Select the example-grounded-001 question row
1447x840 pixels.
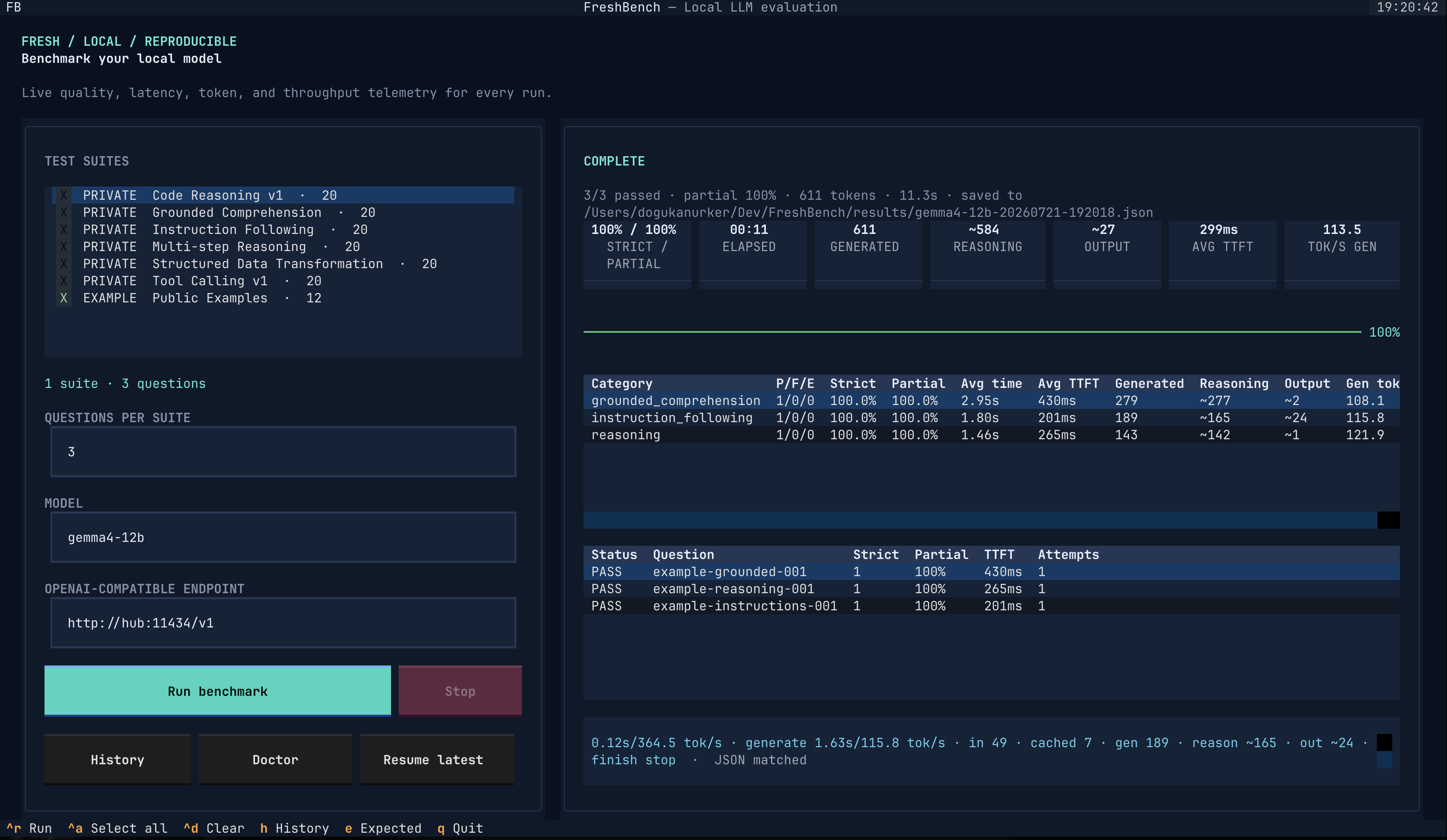(x=992, y=572)
